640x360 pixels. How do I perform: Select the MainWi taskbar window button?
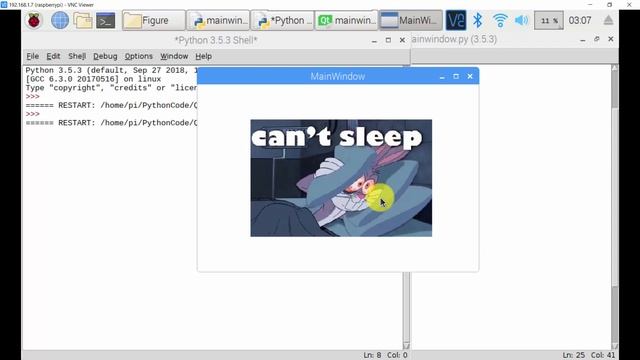click(x=411, y=20)
